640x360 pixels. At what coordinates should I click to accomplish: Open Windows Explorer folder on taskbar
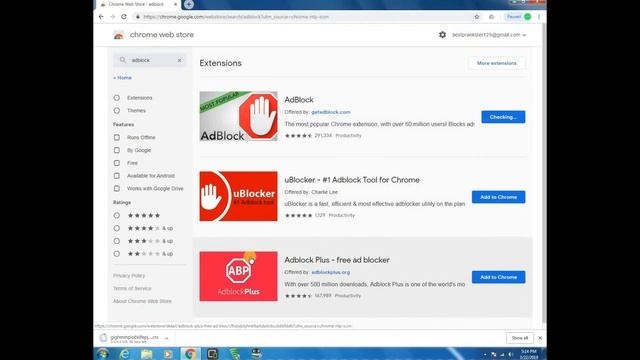[x=146, y=353]
